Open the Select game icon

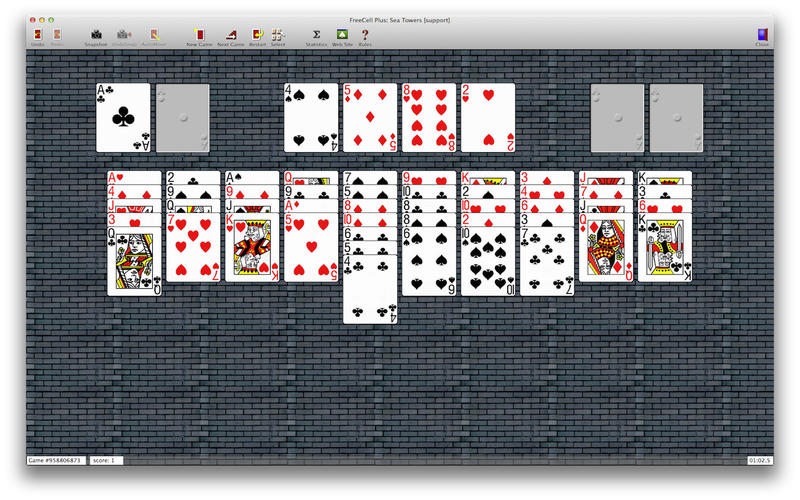[x=277, y=36]
